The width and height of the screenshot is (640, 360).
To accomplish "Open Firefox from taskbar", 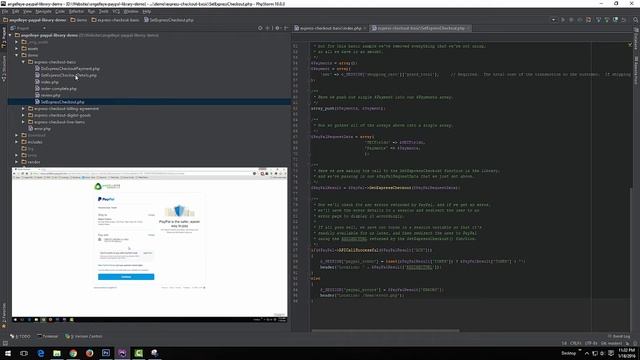I will point(89,353).
